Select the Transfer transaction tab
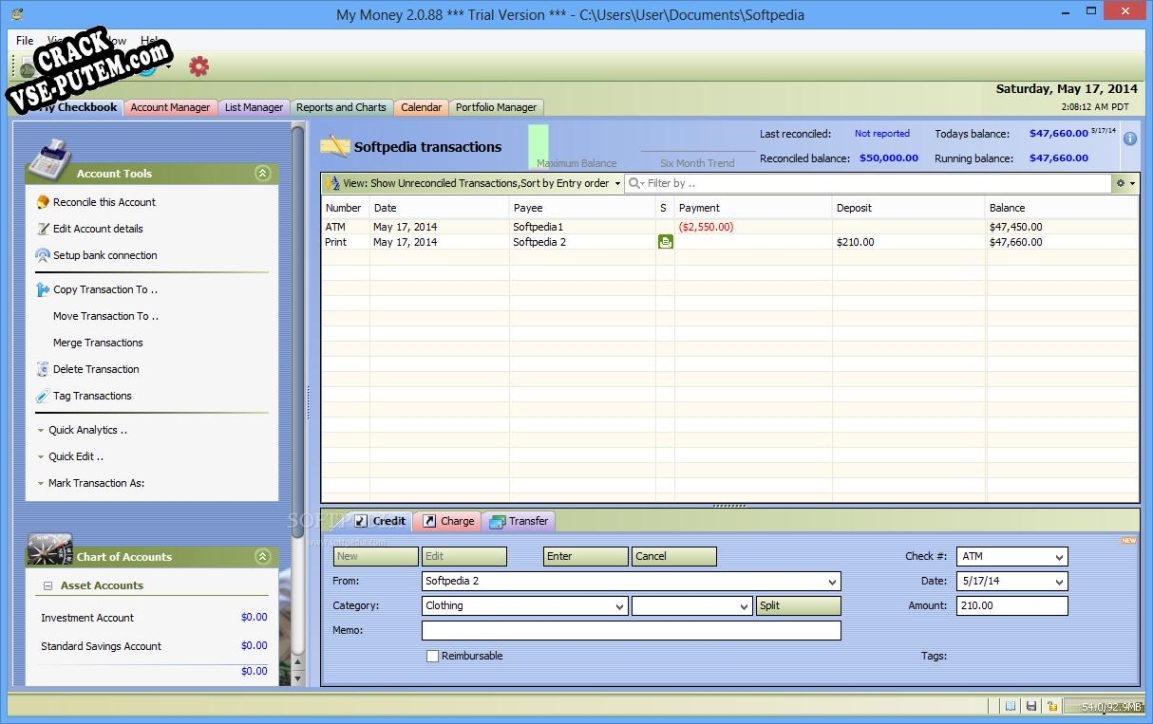The height and width of the screenshot is (724, 1153). [519, 521]
